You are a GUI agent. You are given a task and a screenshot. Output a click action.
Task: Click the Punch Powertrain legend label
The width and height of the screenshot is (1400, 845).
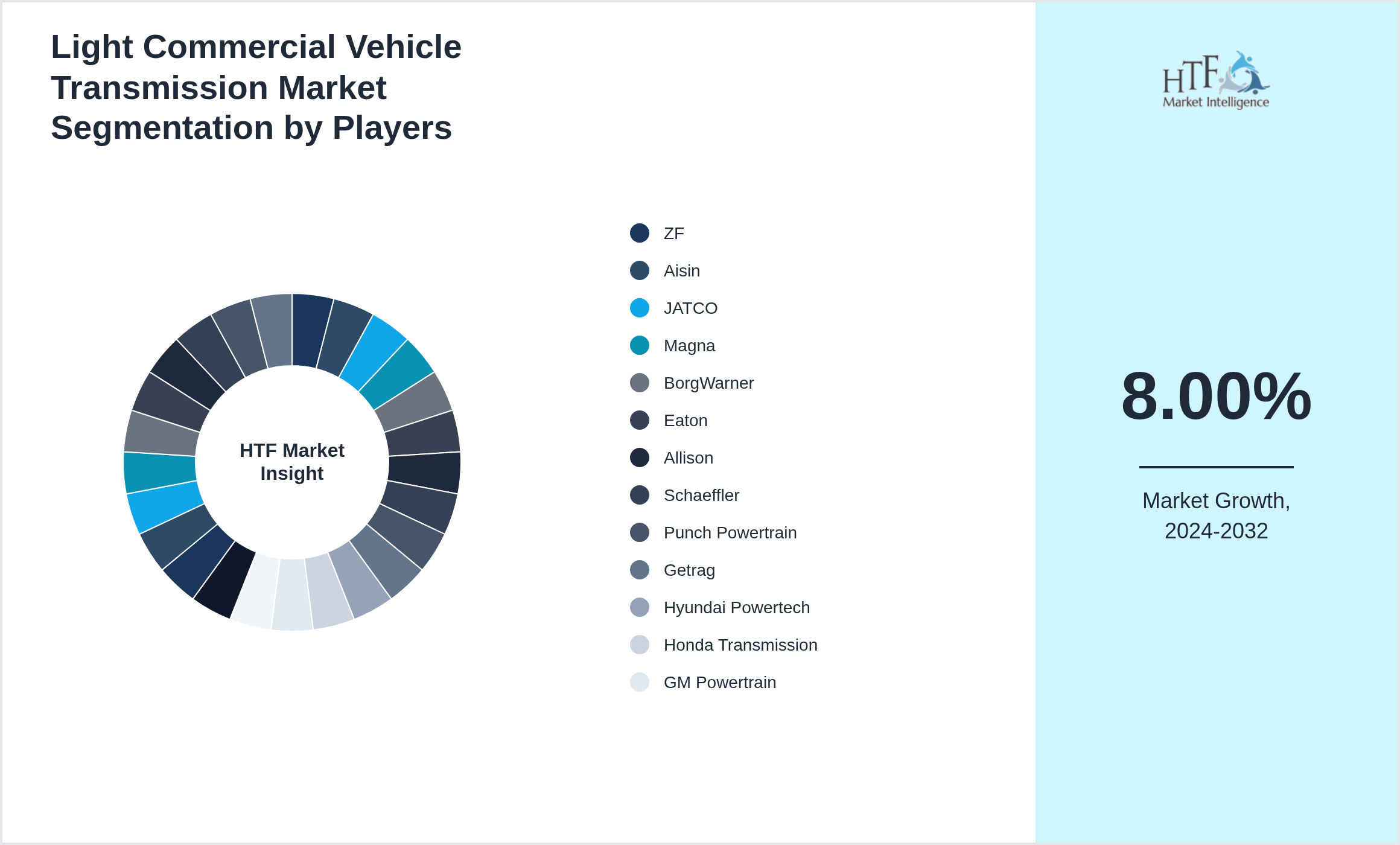pyautogui.click(x=730, y=533)
